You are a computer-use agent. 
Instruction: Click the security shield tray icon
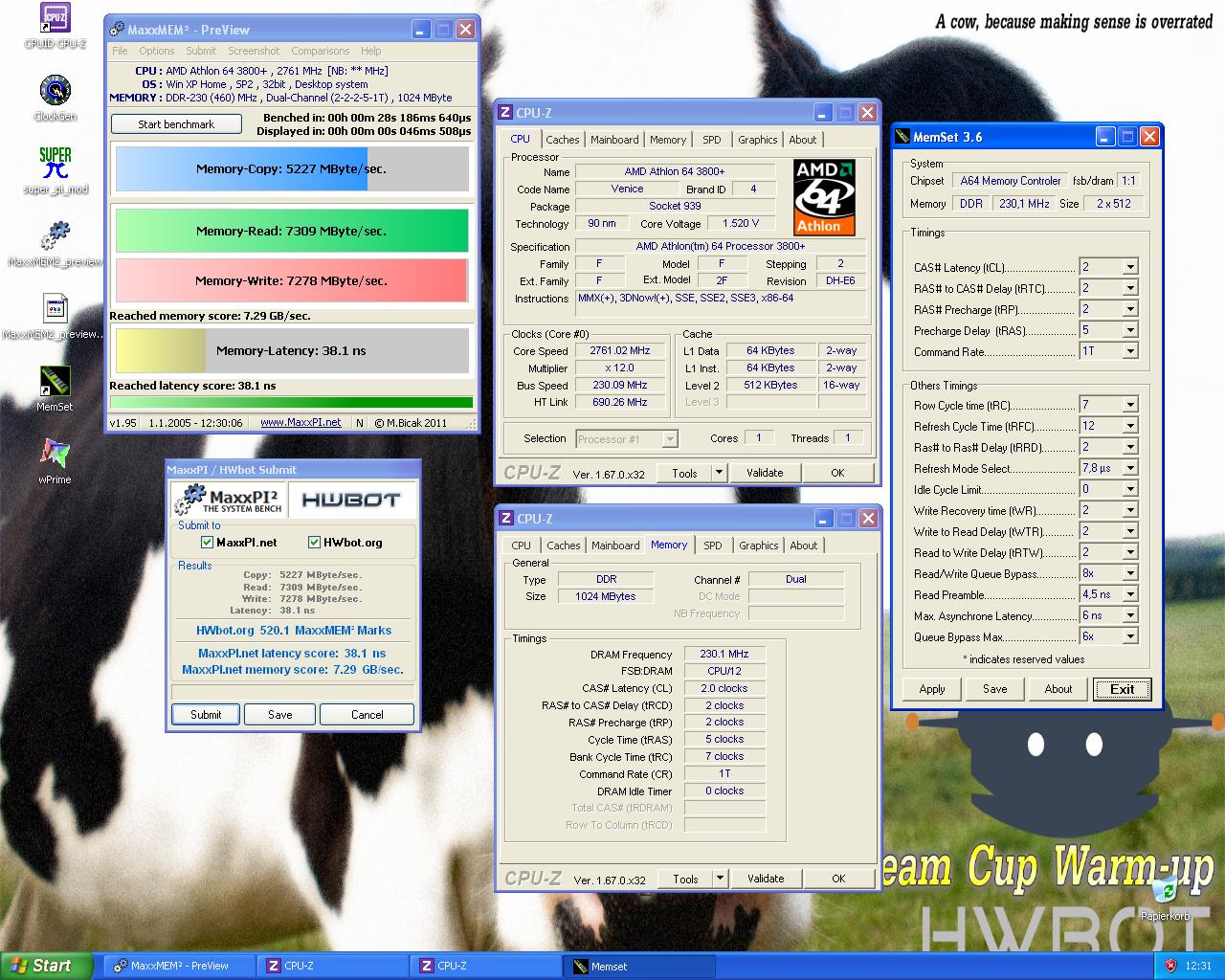point(1169,966)
